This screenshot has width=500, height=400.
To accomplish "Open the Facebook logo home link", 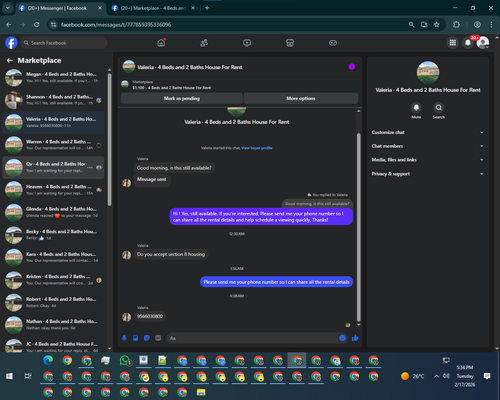I will coord(11,43).
